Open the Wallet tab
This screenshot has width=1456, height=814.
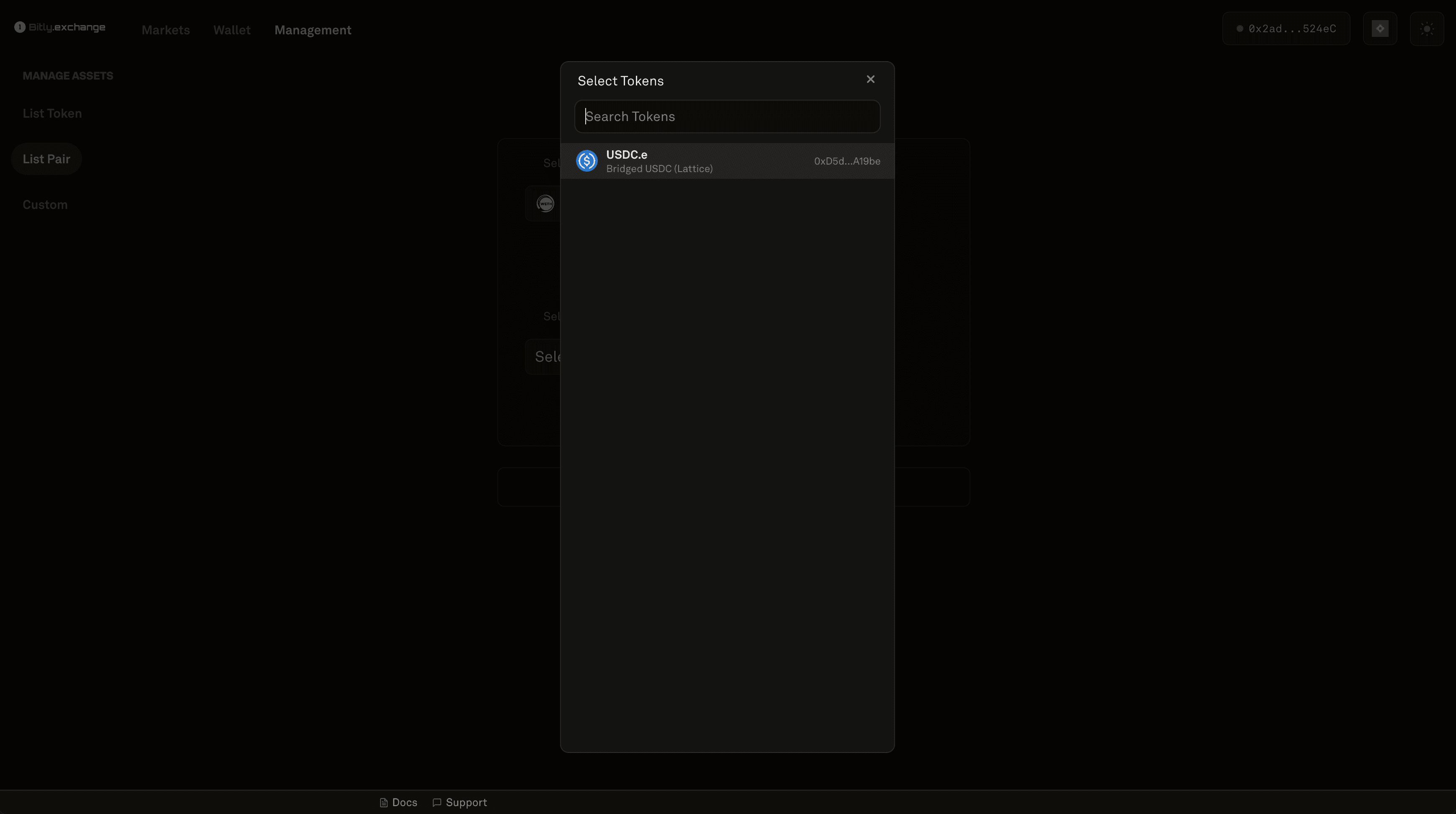[232, 30]
